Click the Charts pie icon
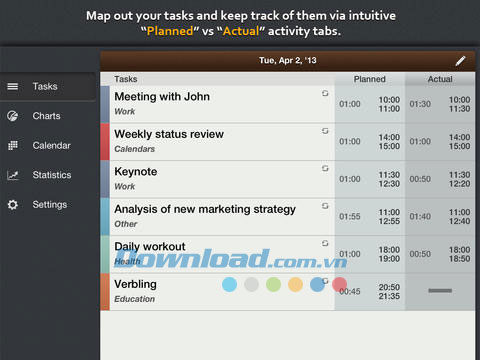Screen dimensions: 480x360 (x=13, y=116)
